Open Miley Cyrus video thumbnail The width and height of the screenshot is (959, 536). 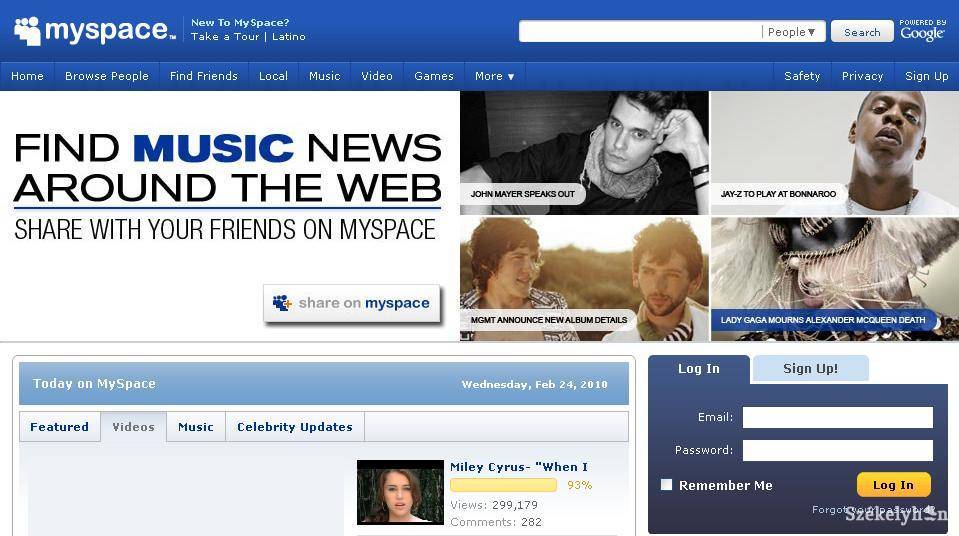click(400, 492)
